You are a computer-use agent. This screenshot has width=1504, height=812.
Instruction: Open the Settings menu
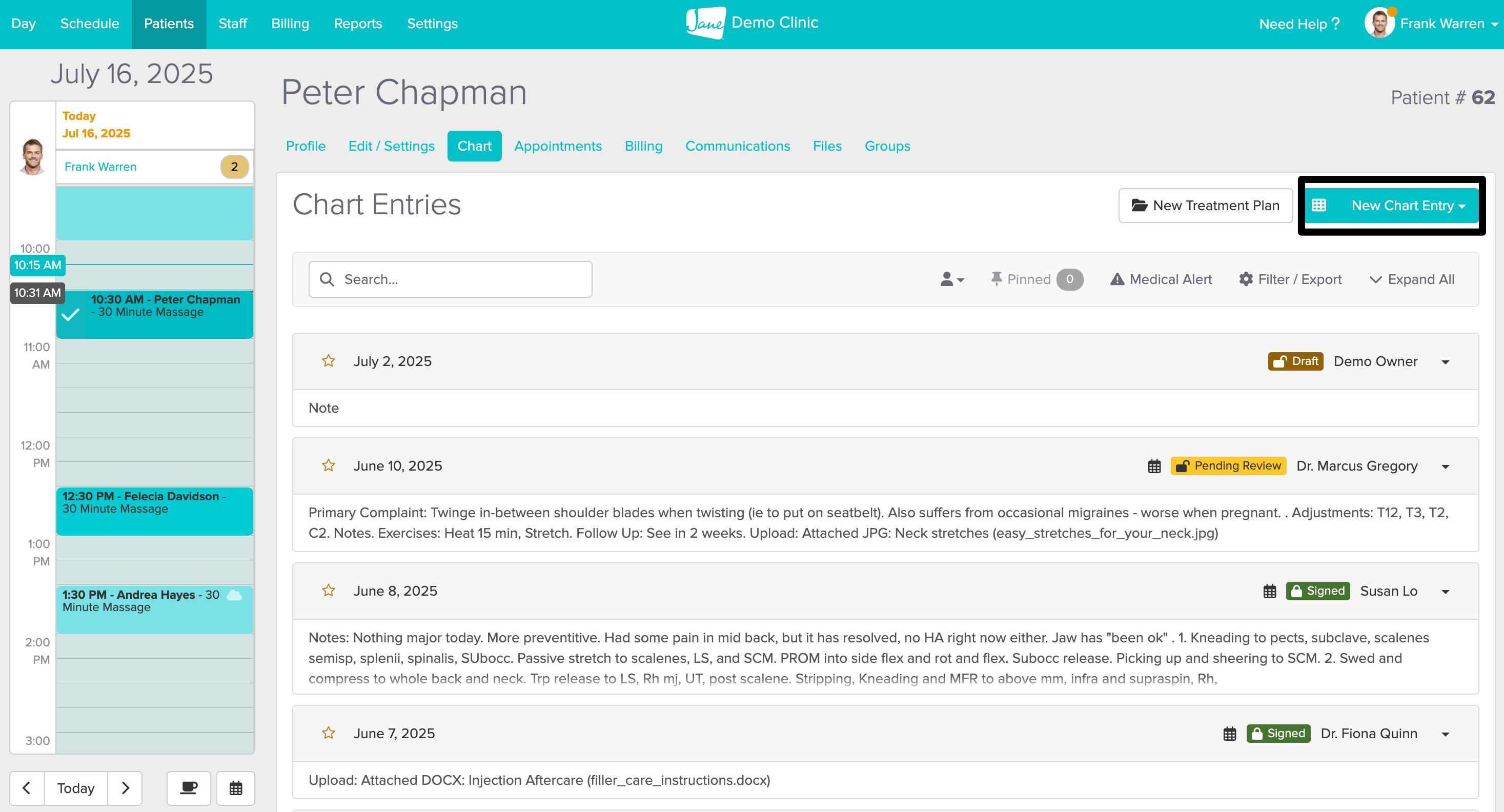(432, 24)
